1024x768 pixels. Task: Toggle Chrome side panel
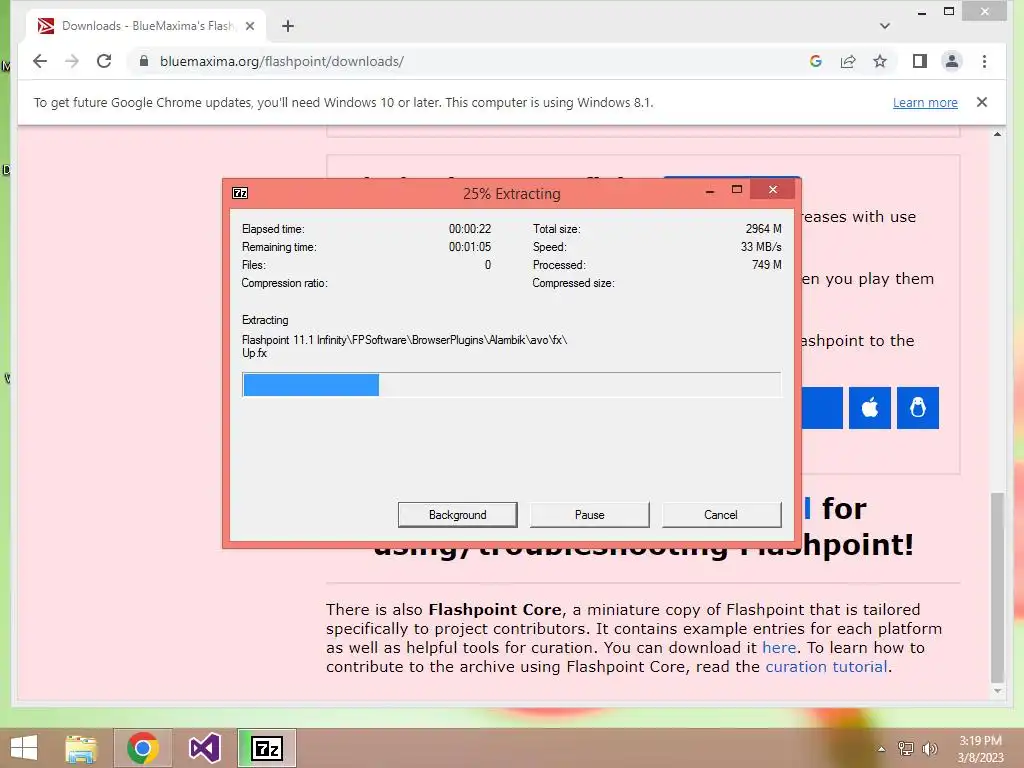pyautogui.click(x=920, y=61)
